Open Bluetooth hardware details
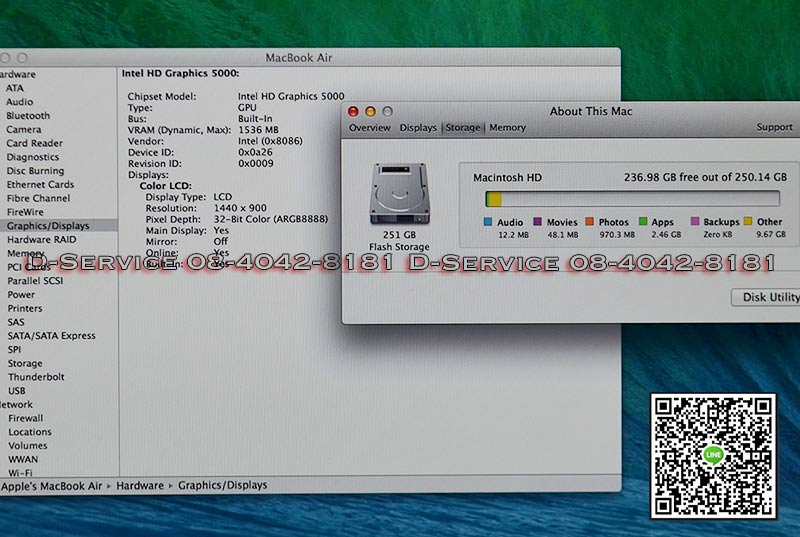The image size is (800, 537). pos(28,115)
